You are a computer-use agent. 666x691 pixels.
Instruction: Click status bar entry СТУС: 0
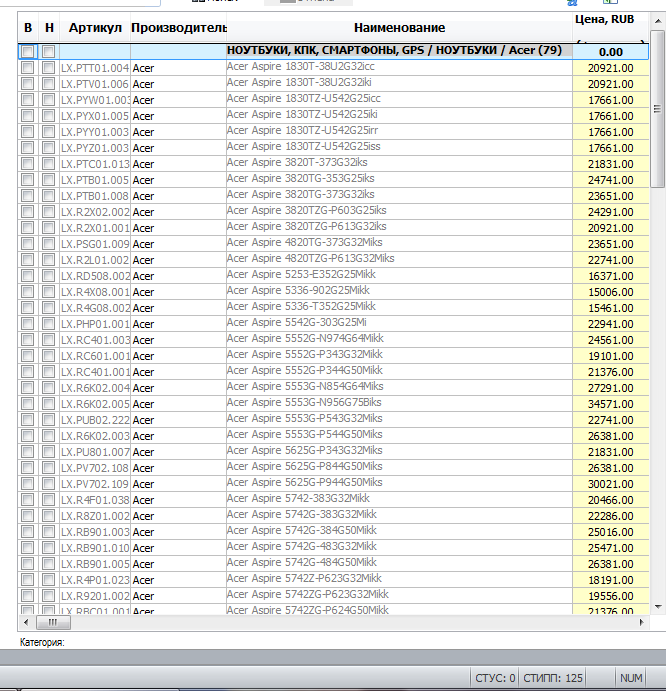(495, 678)
